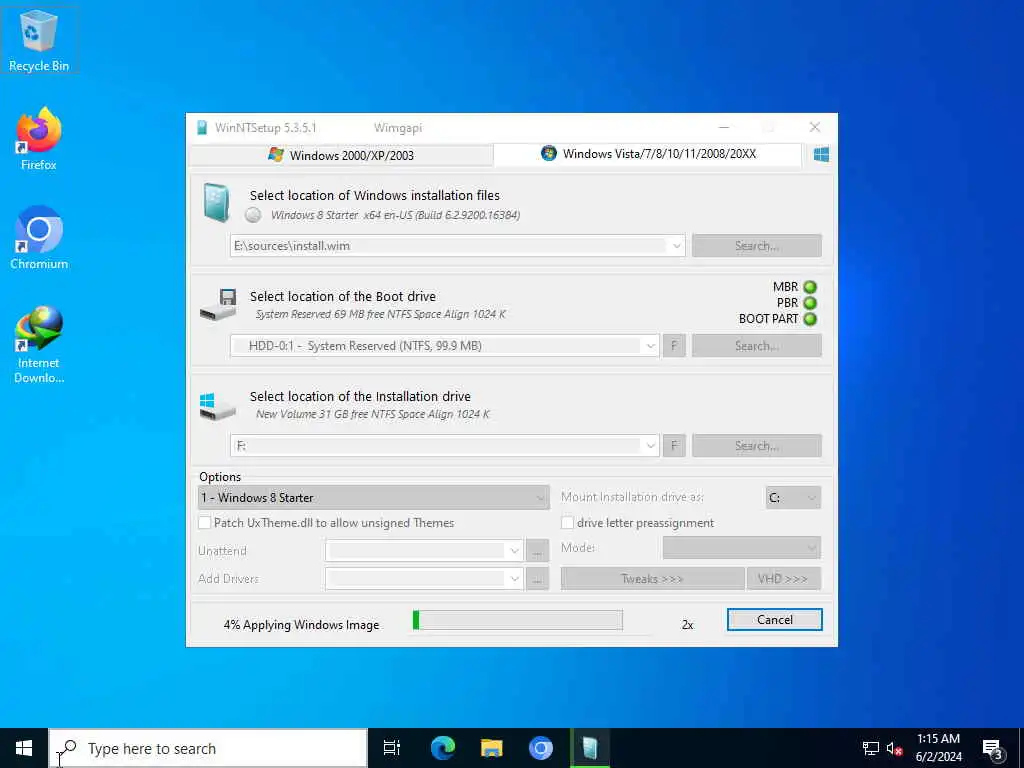
Task: Click the 2x speed indicator
Action: click(x=687, y=625)
